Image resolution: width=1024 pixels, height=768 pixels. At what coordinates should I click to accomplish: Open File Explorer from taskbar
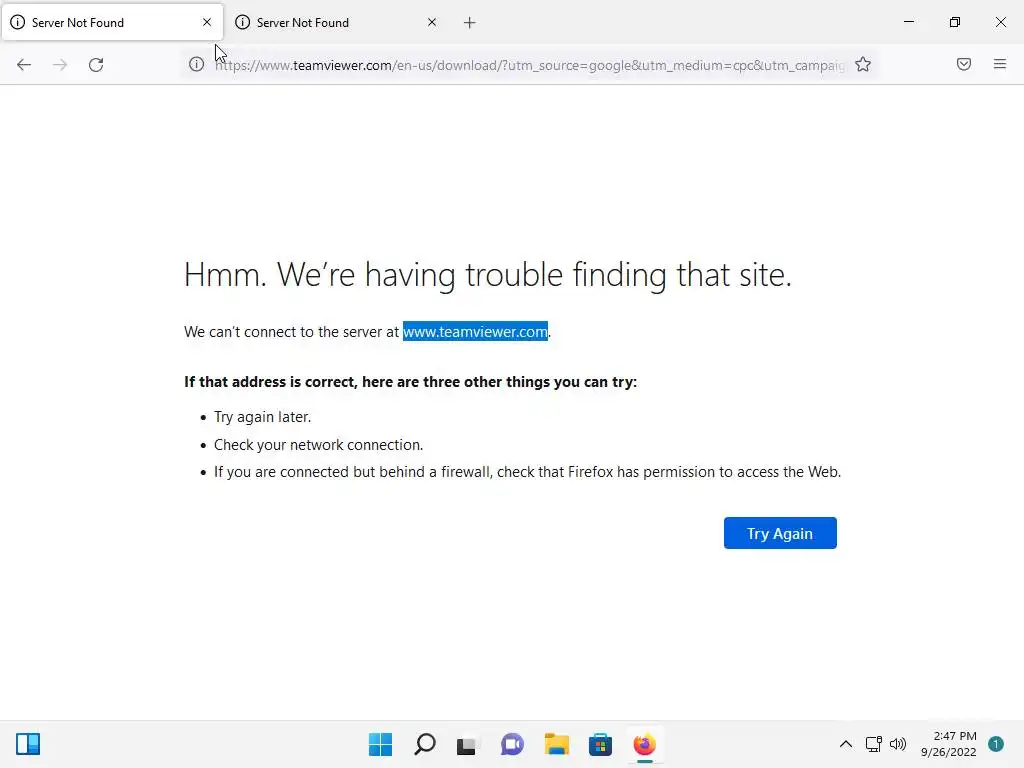(556, 744)
